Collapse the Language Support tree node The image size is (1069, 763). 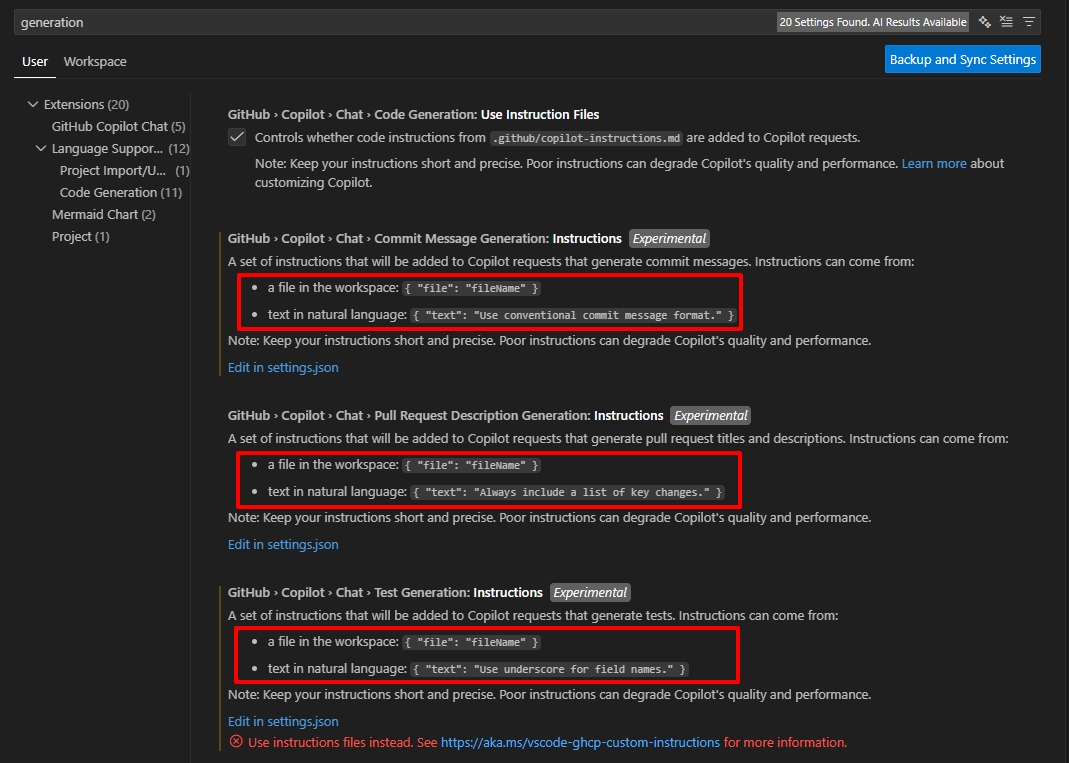click(x=41, y=148)
